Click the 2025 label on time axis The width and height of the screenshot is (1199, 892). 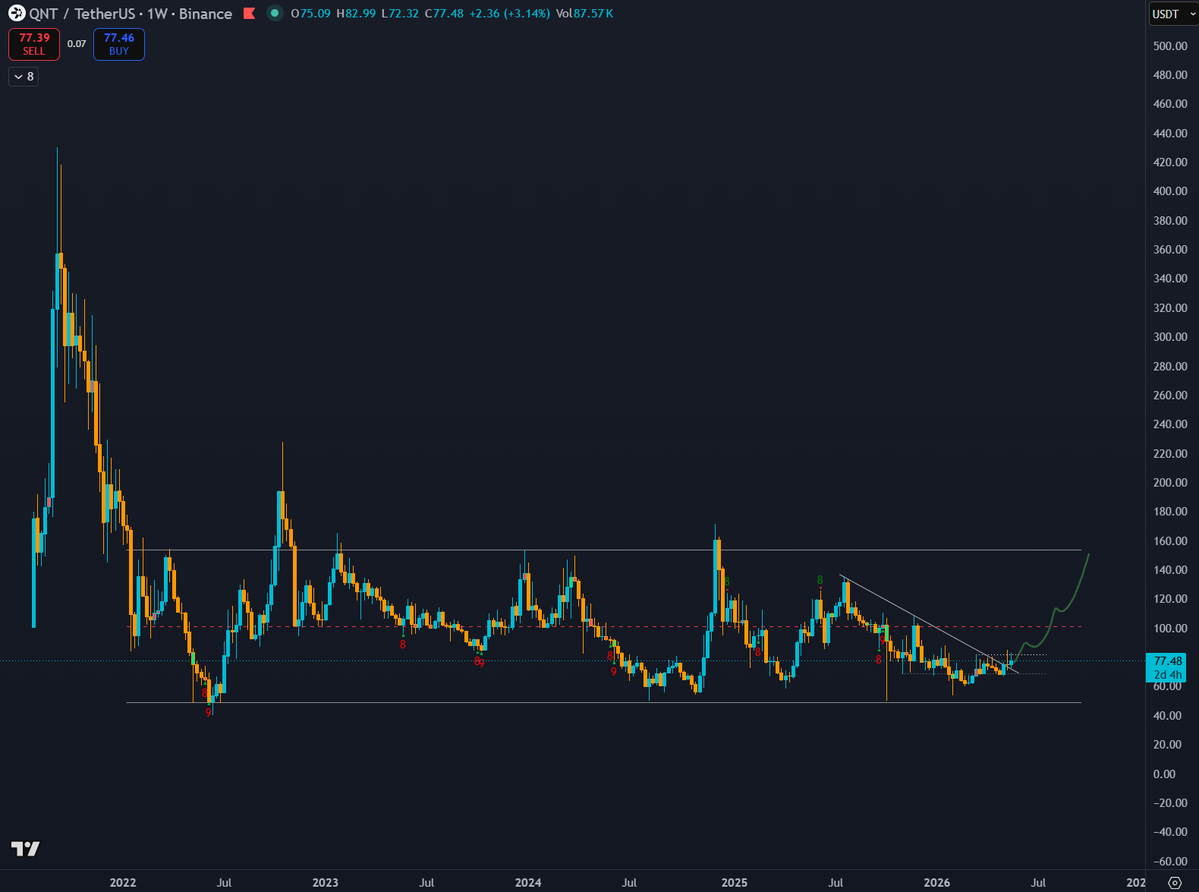coord(735,883)
